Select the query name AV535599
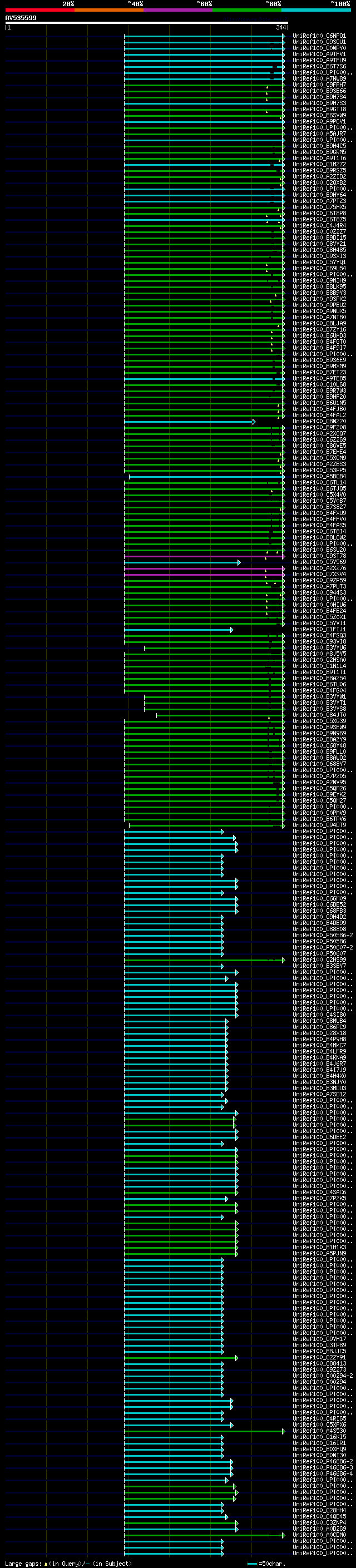 pyautogui.click(x=21, y=18)
